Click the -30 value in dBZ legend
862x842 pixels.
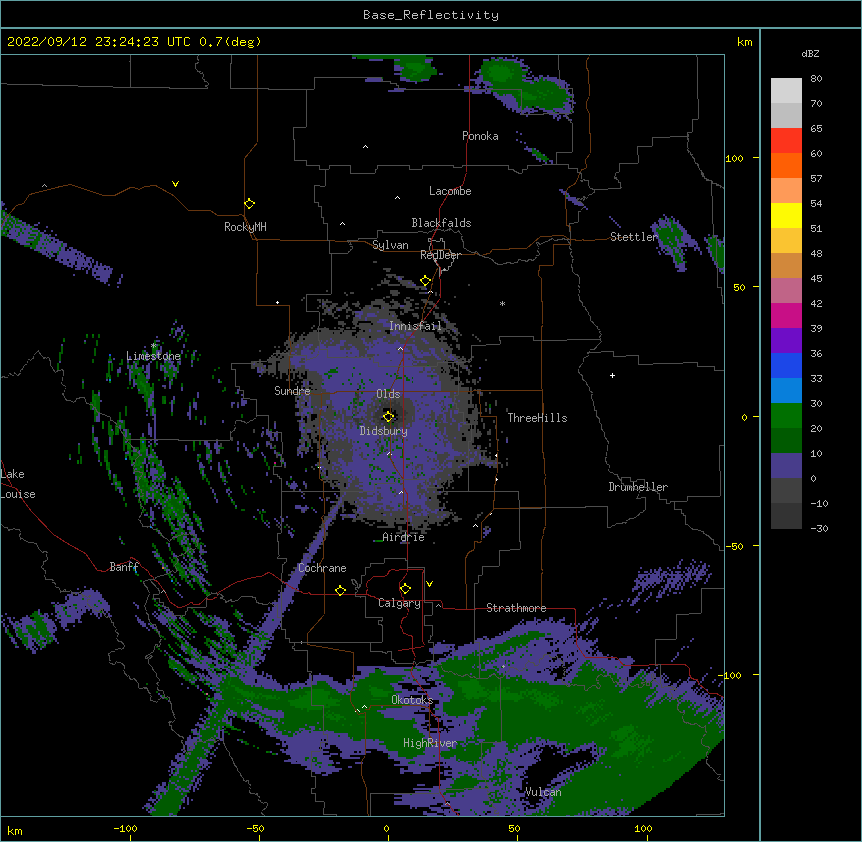point(819,528)
